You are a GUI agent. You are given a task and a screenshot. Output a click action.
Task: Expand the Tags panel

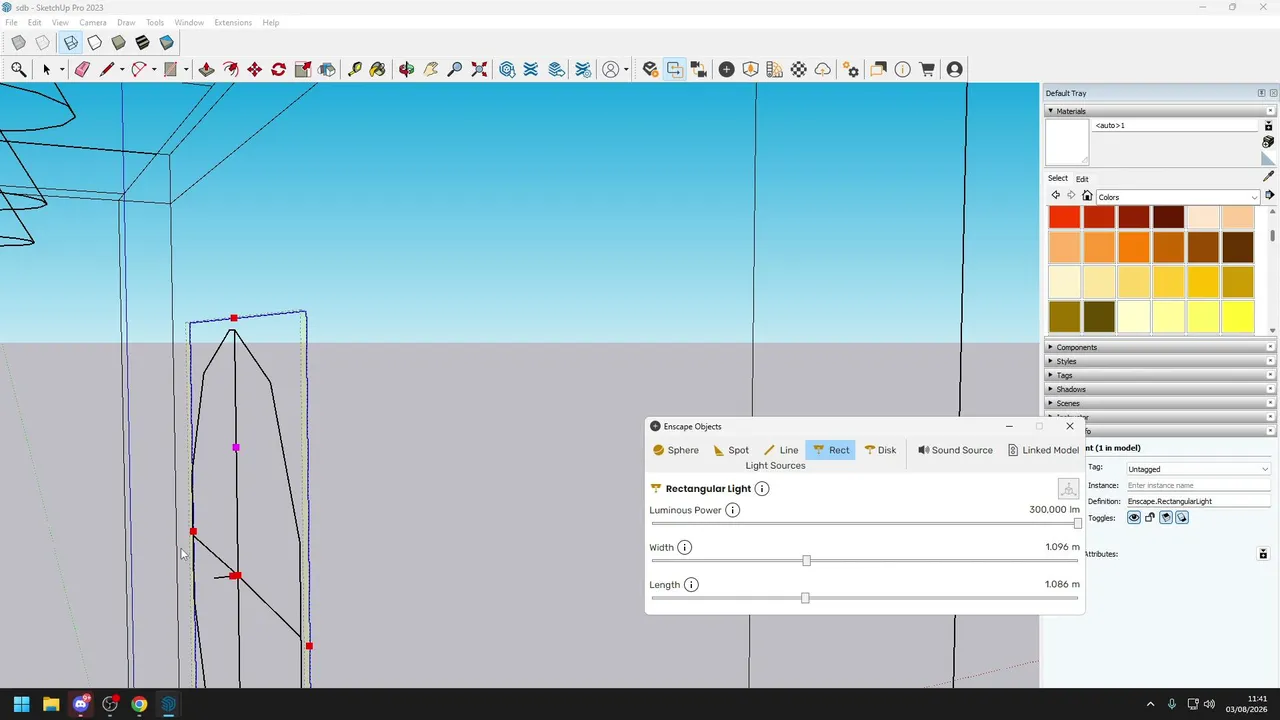click(x=1160, y=375)
